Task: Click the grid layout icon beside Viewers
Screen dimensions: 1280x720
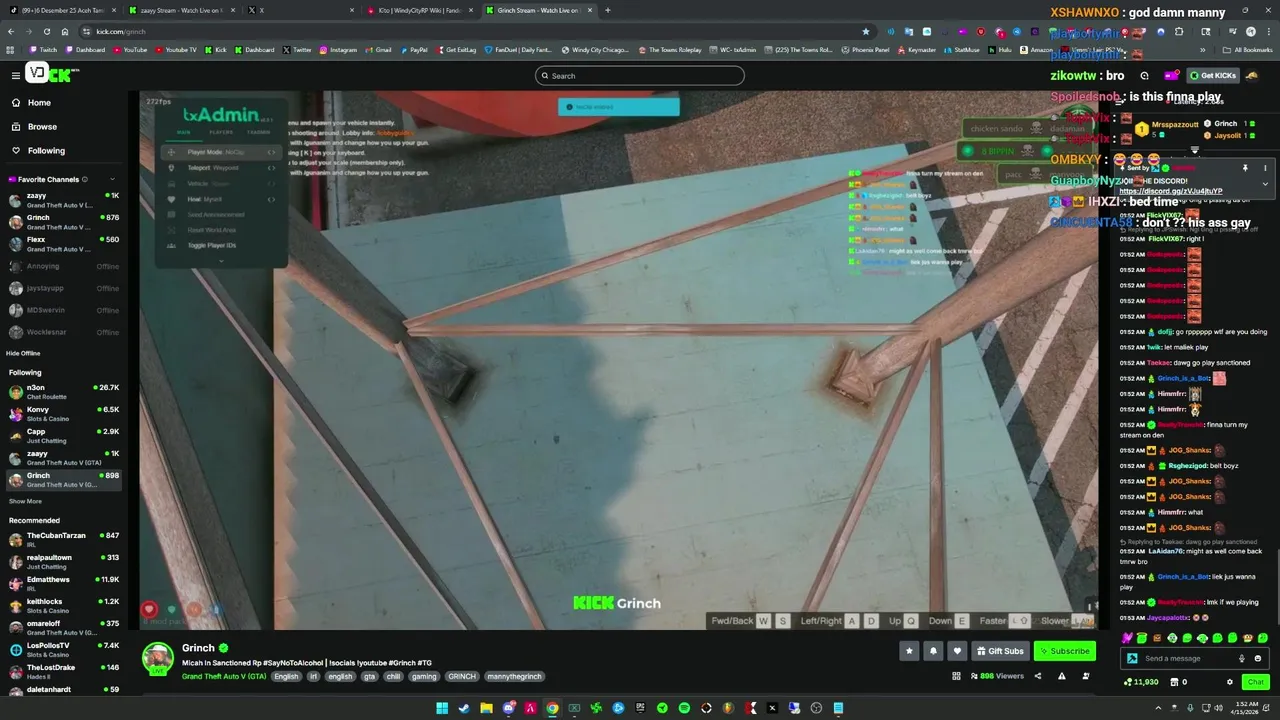Action: pos(956,676)
